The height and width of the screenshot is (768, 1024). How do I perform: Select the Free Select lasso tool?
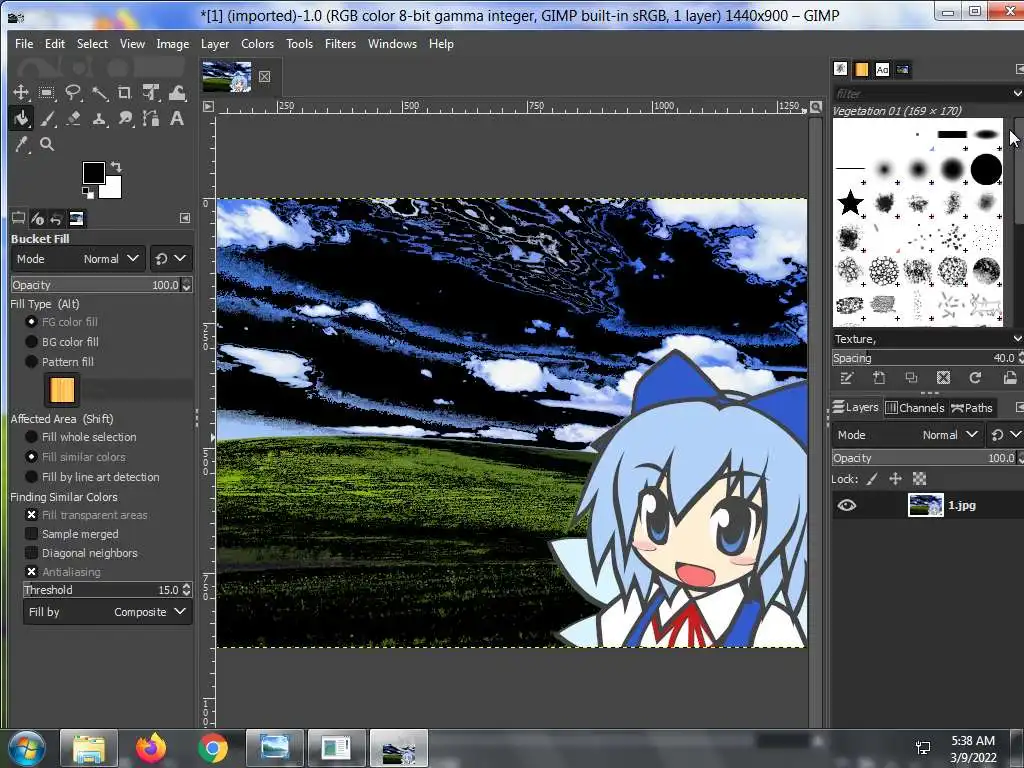point(72,92)
